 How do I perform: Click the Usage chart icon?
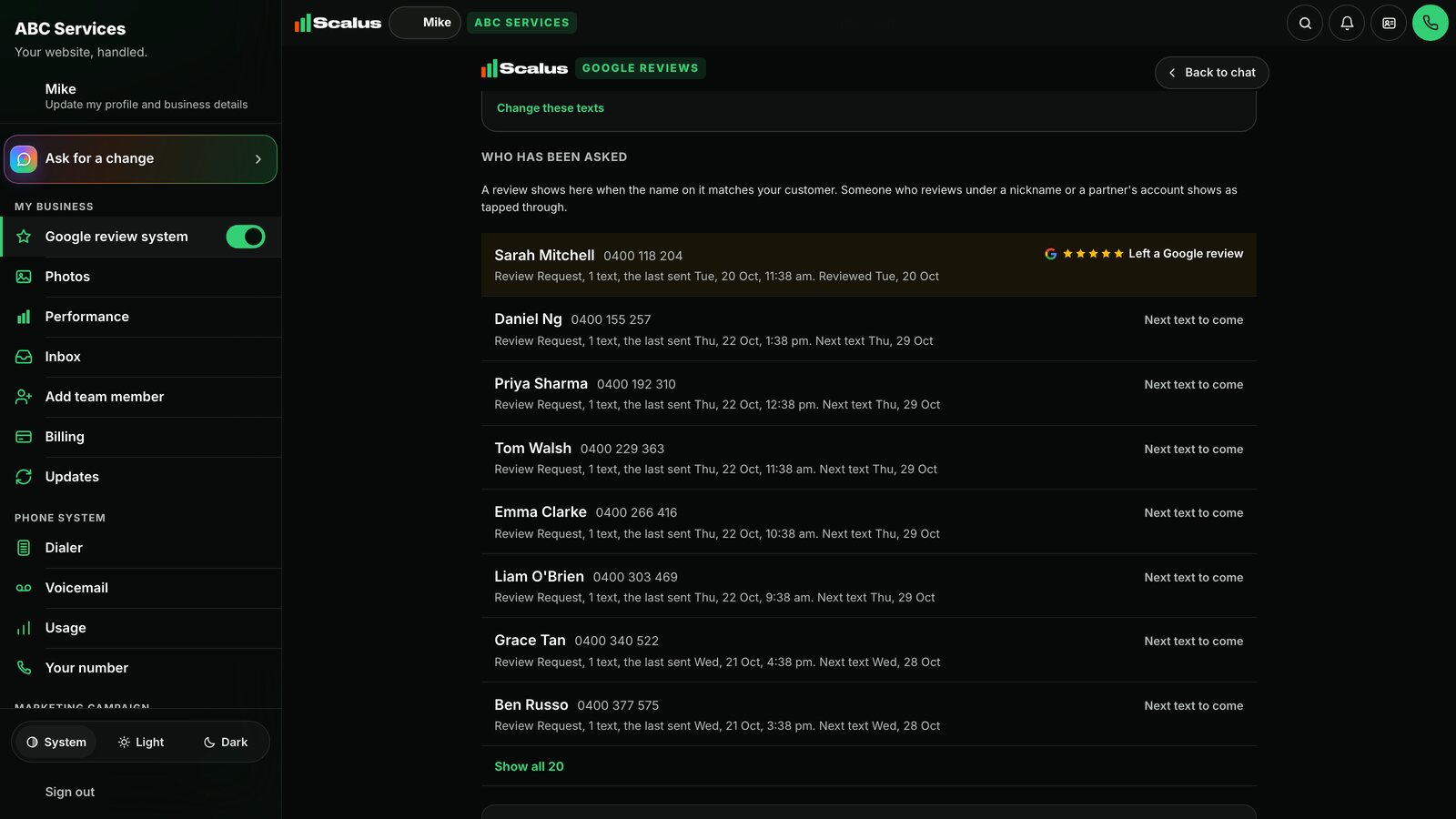click(24, 628)
